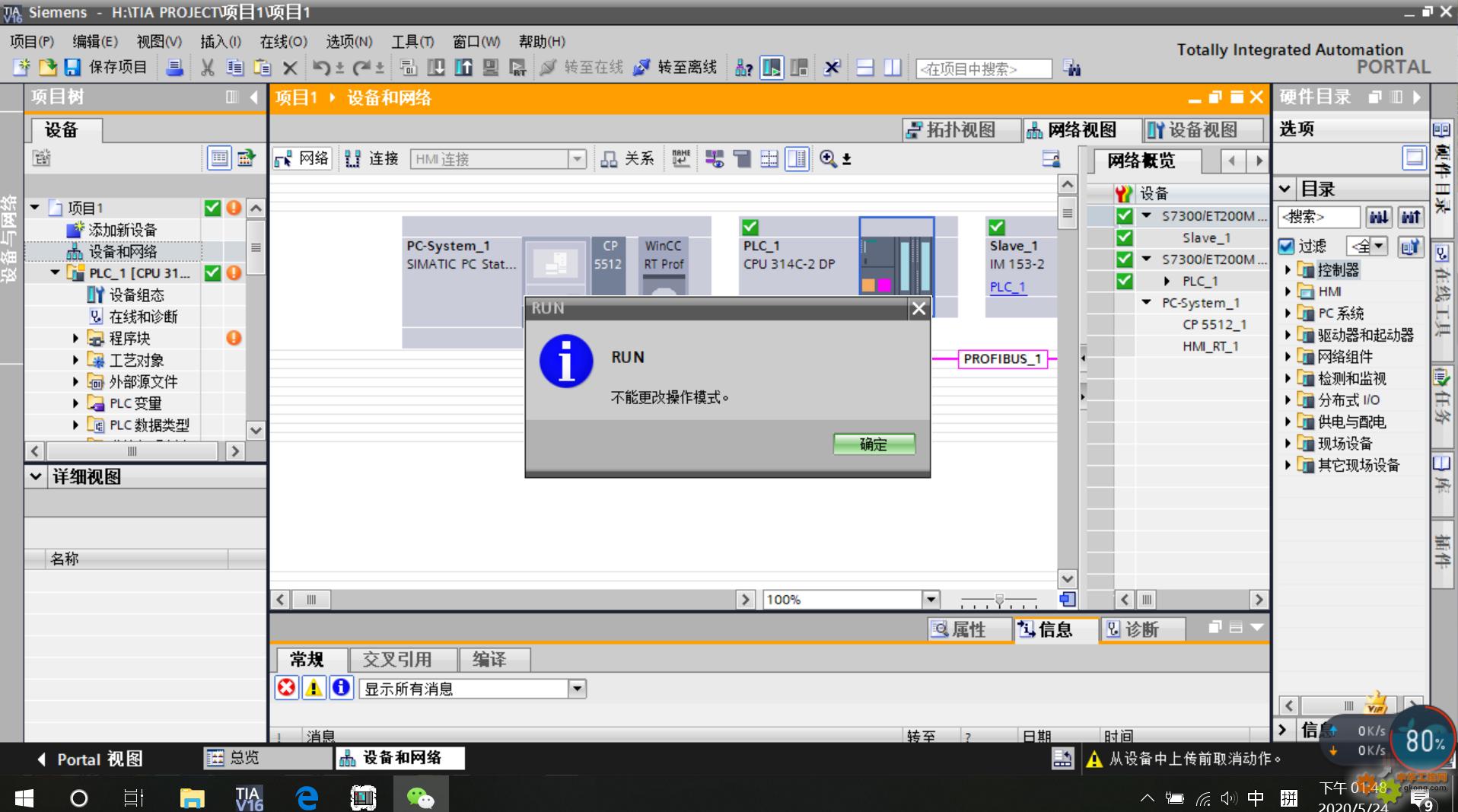Click the accessible devices icon
The image size is (1458, 812).
[x=743, y=68]
